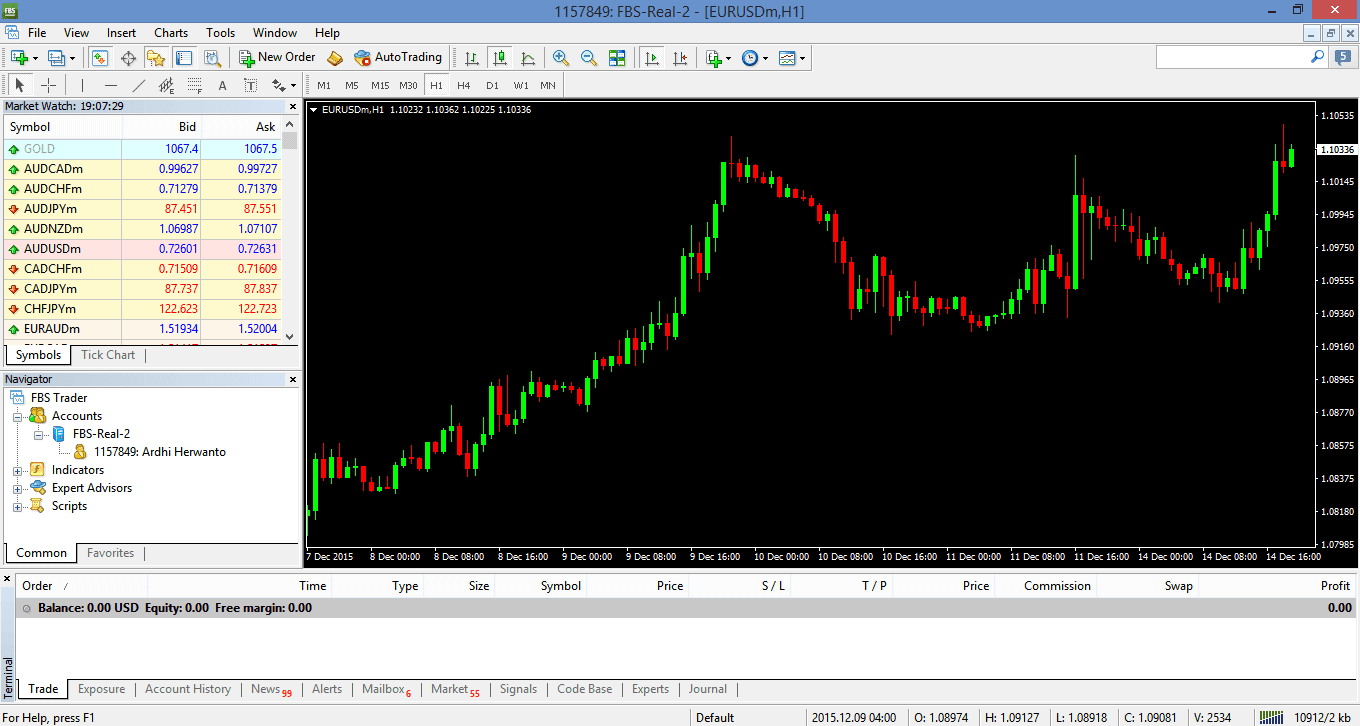The image size is (1360, 726).
Task: Open the Periods clock dropdown
Action: click(x=755, y=58)
